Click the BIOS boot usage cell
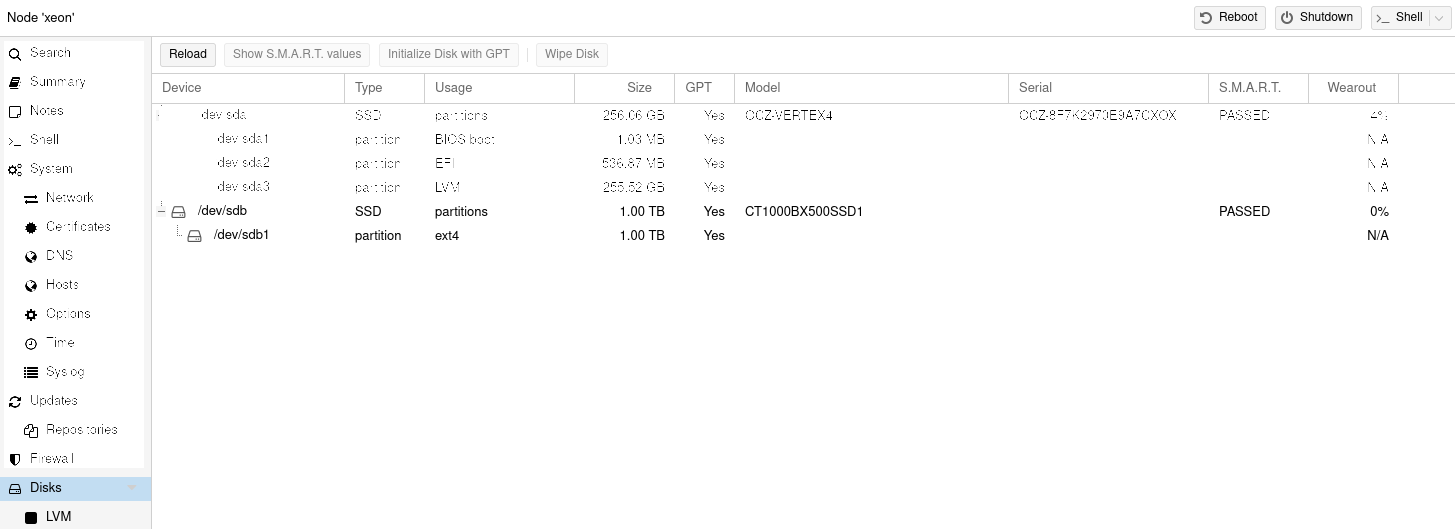Viewport: 1455px width, 529px height. [x=465, y=139]
